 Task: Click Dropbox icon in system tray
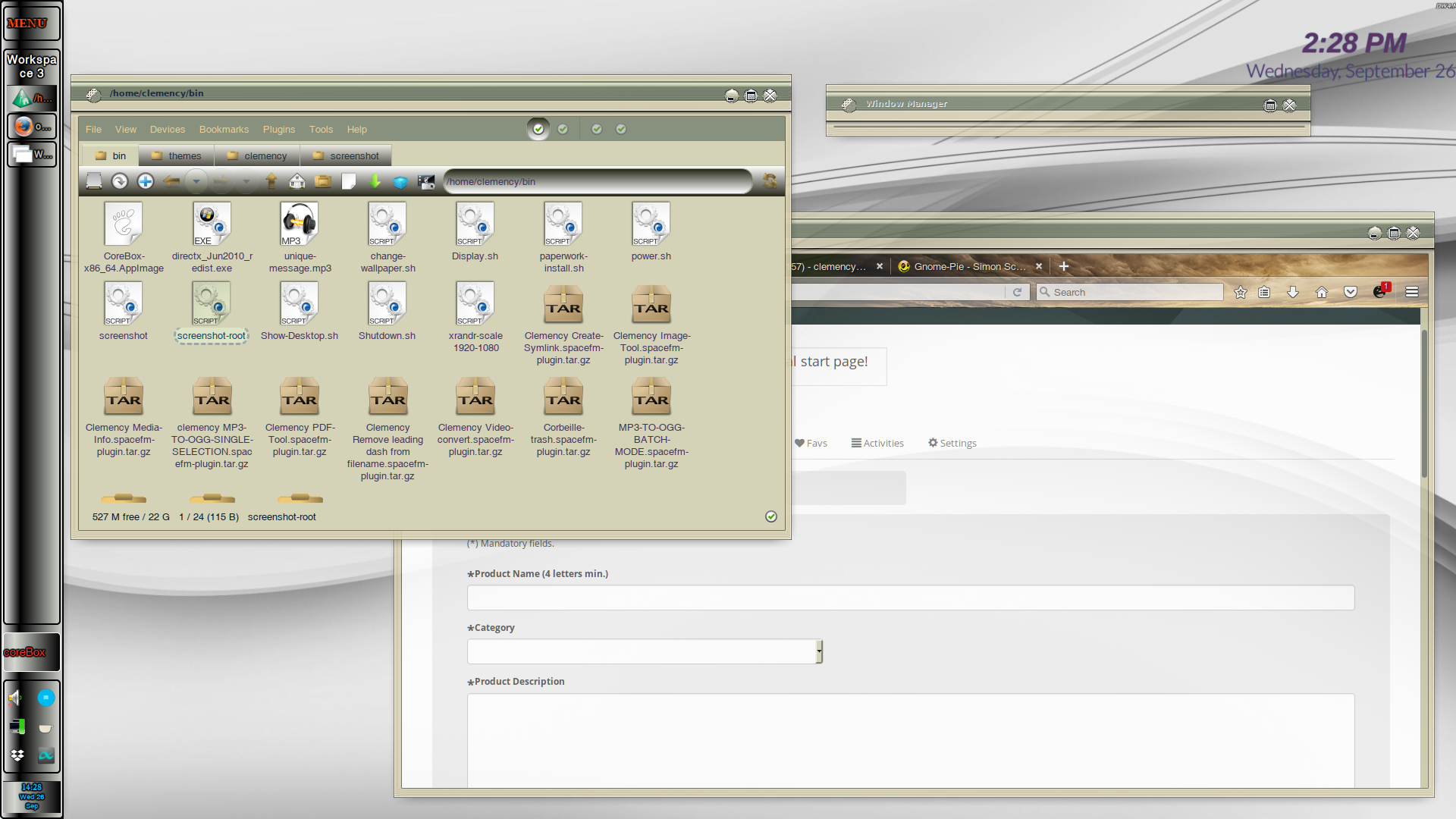(x=17, y=755)
